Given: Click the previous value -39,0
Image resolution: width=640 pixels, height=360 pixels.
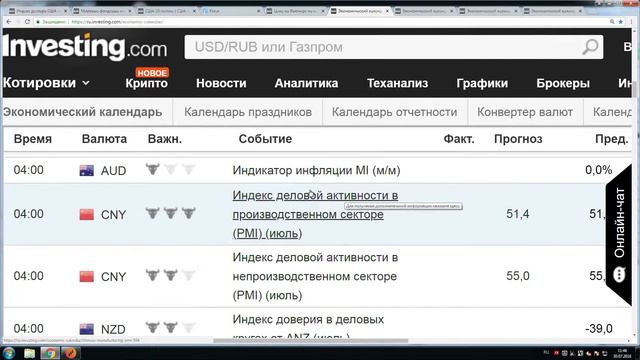Looking at the screenshot, I should coord(598,328).
